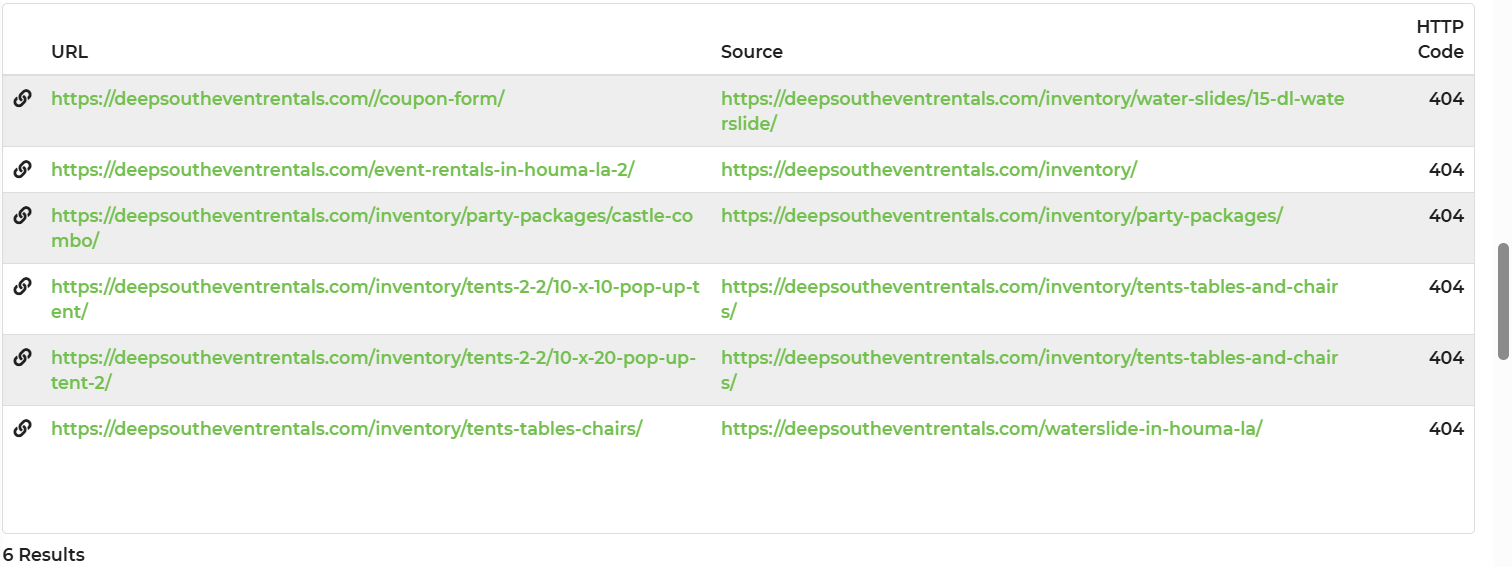This screenshot has width=1512, height=567.
Task: Click link icon beside coupon-form URL
Action: click(x=22, y=98)
